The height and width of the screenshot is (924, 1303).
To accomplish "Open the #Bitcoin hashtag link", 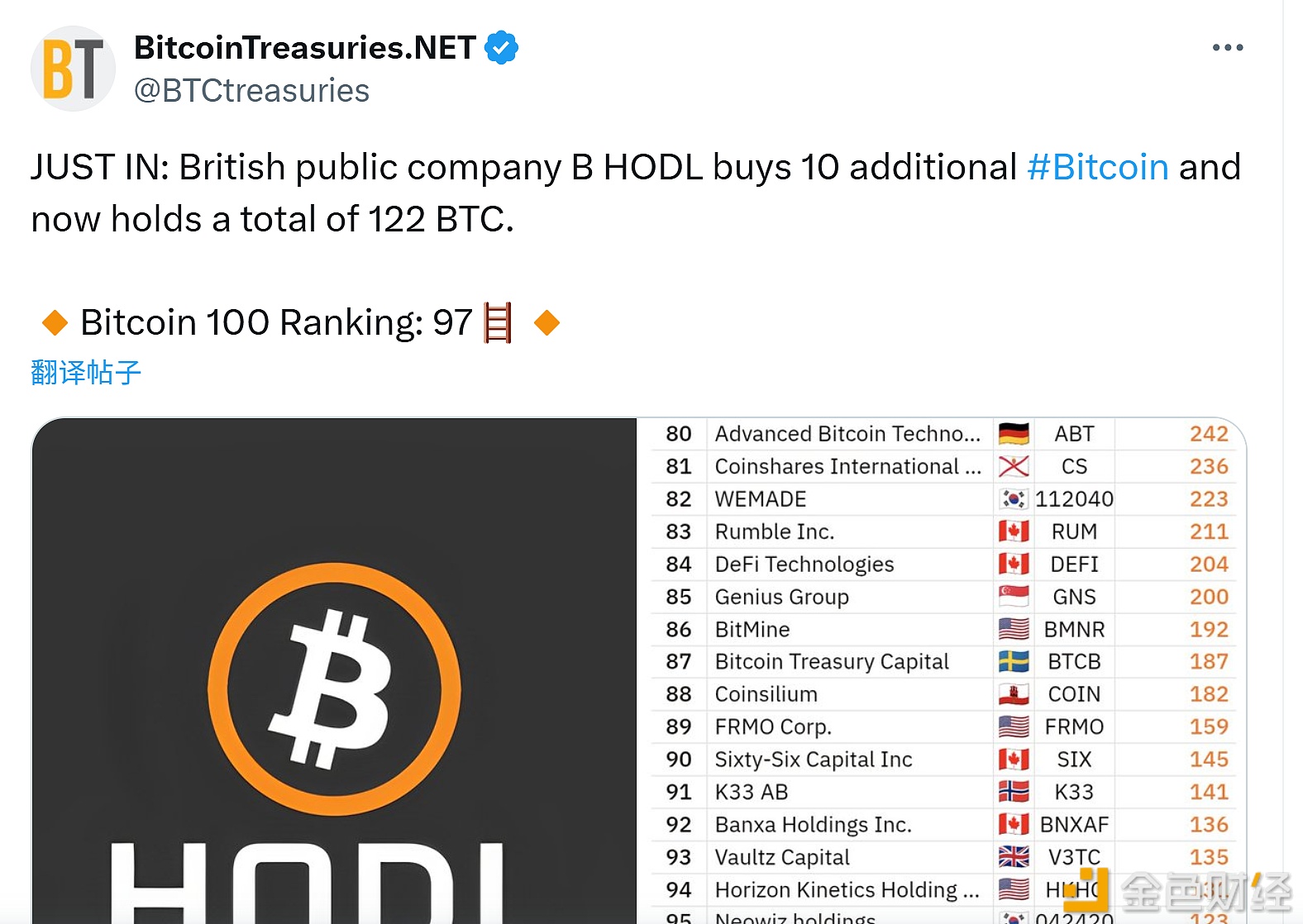I will tap(1097, 167).
